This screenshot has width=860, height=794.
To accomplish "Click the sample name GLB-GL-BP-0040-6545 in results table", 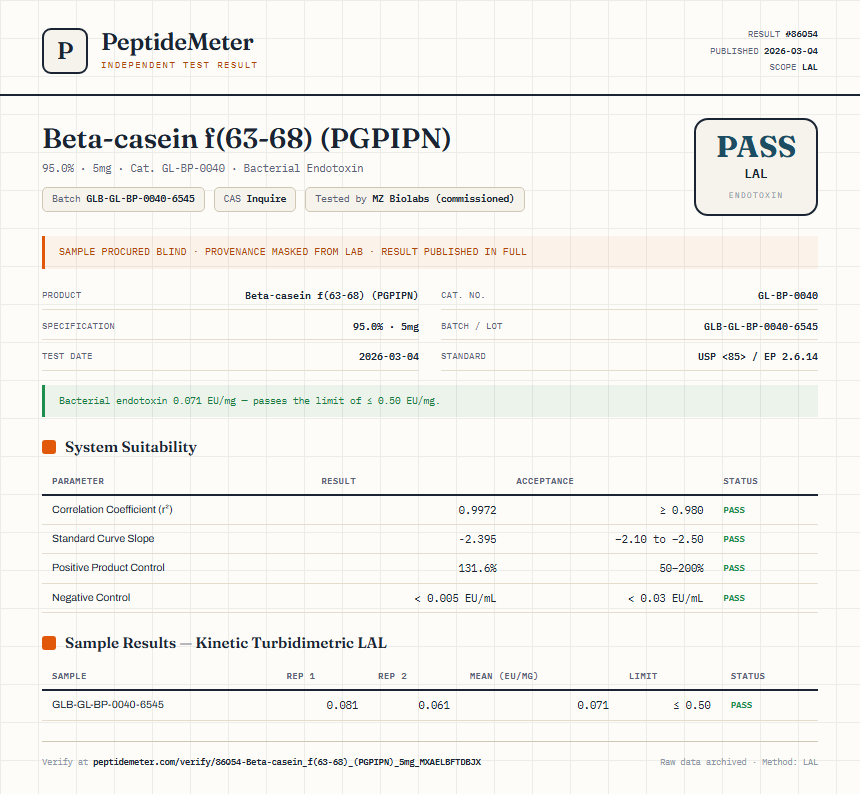I will (x=108, y=705).
